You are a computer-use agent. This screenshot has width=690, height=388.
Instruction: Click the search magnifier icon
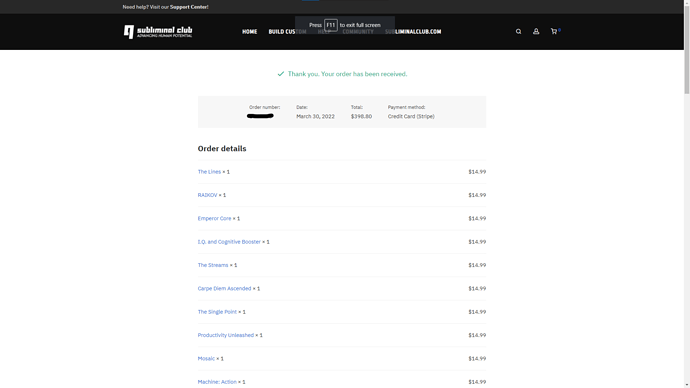[x=518, y=31]
